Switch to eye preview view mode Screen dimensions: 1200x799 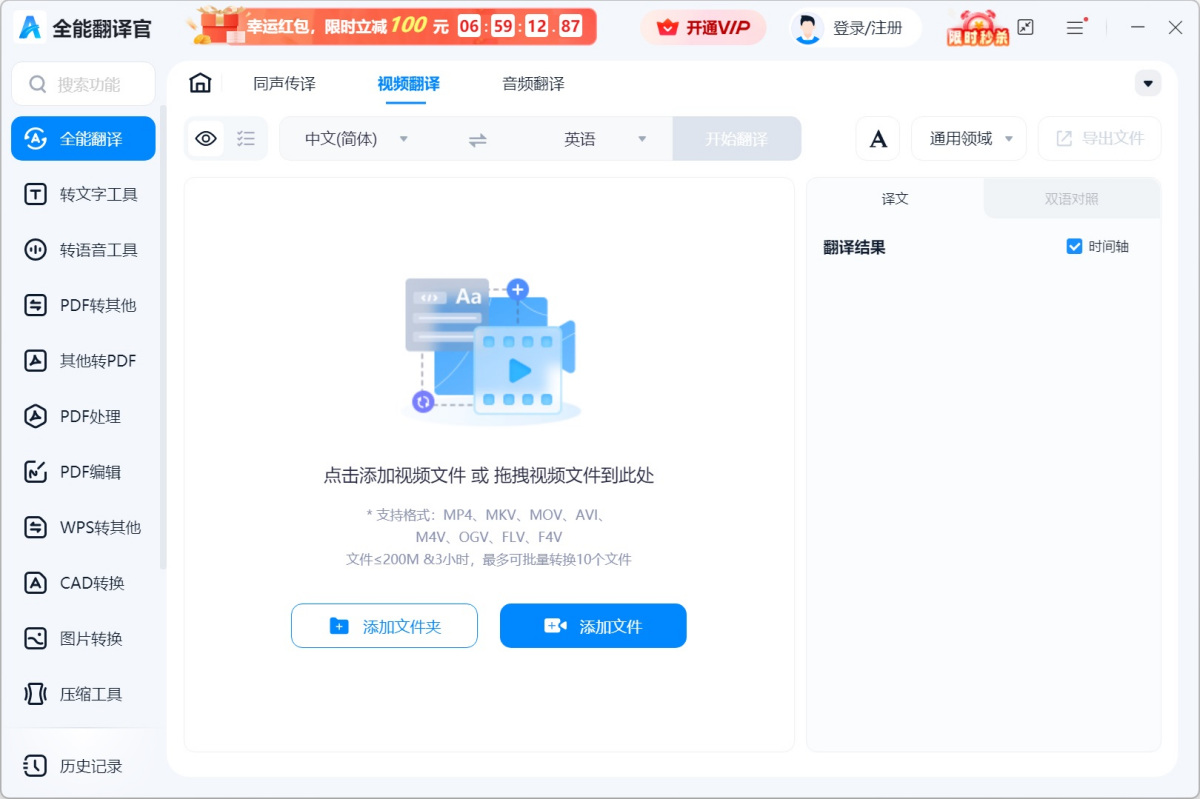(x=206, y=139)
